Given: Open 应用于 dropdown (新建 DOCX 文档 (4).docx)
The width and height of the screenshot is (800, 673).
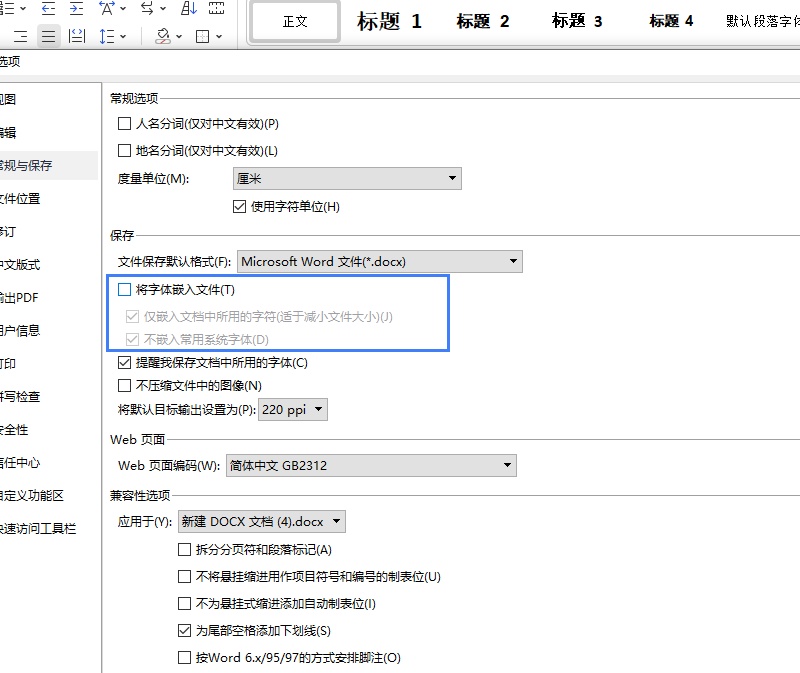Looking at the screenshot, I should click(261, 521).
